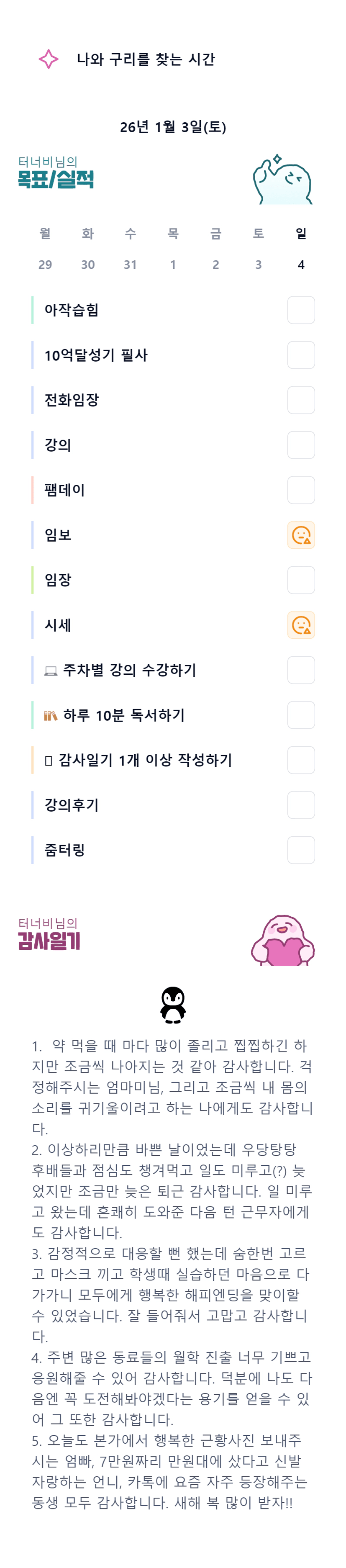Check off the 줌터링 checkbox
The image size is (346, 1568).
click(301, 851)
